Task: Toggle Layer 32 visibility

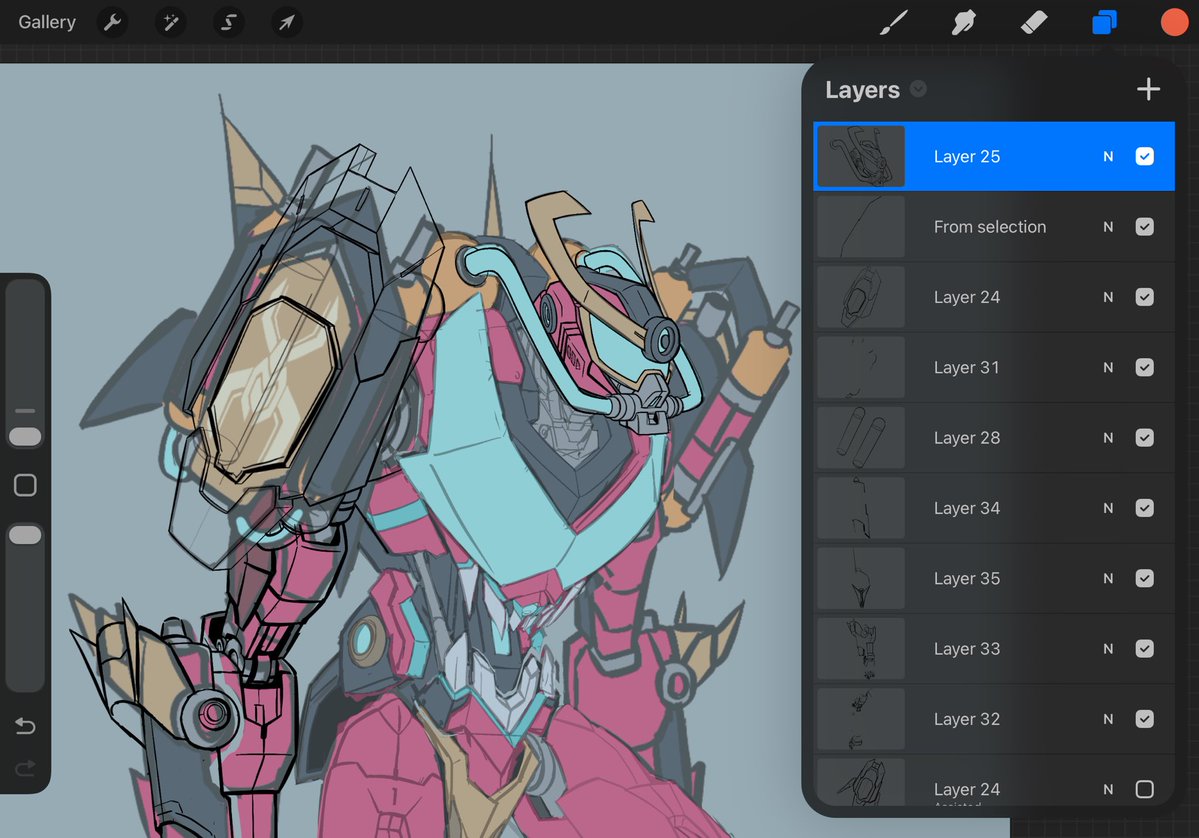Action: tap(1145, 719)
